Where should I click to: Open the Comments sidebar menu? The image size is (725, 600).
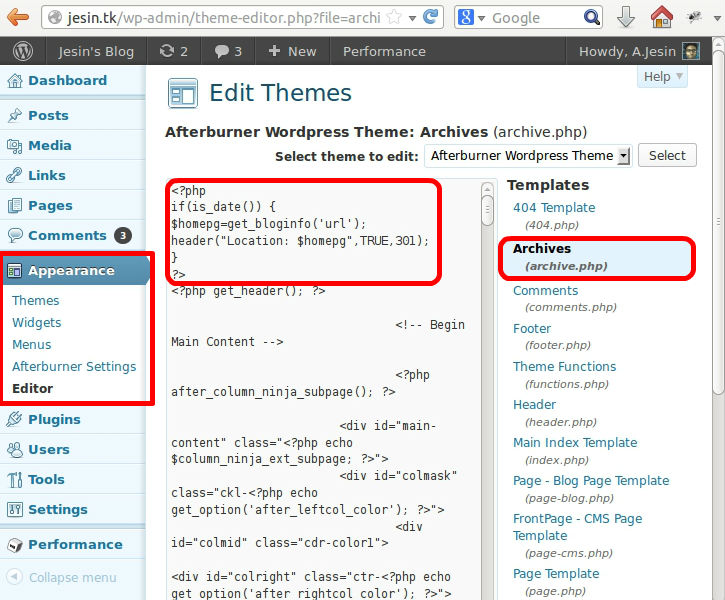(x=68, y=235)
